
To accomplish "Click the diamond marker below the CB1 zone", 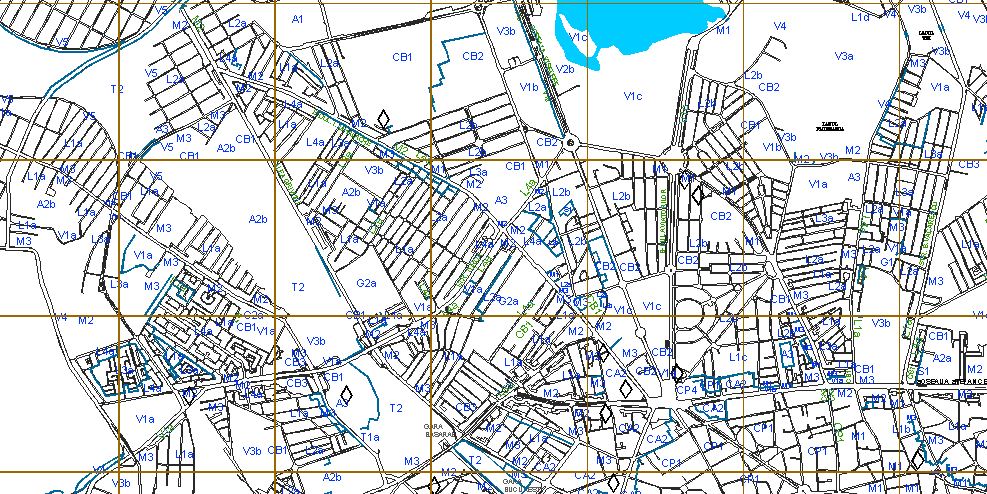I will (384, 120).
